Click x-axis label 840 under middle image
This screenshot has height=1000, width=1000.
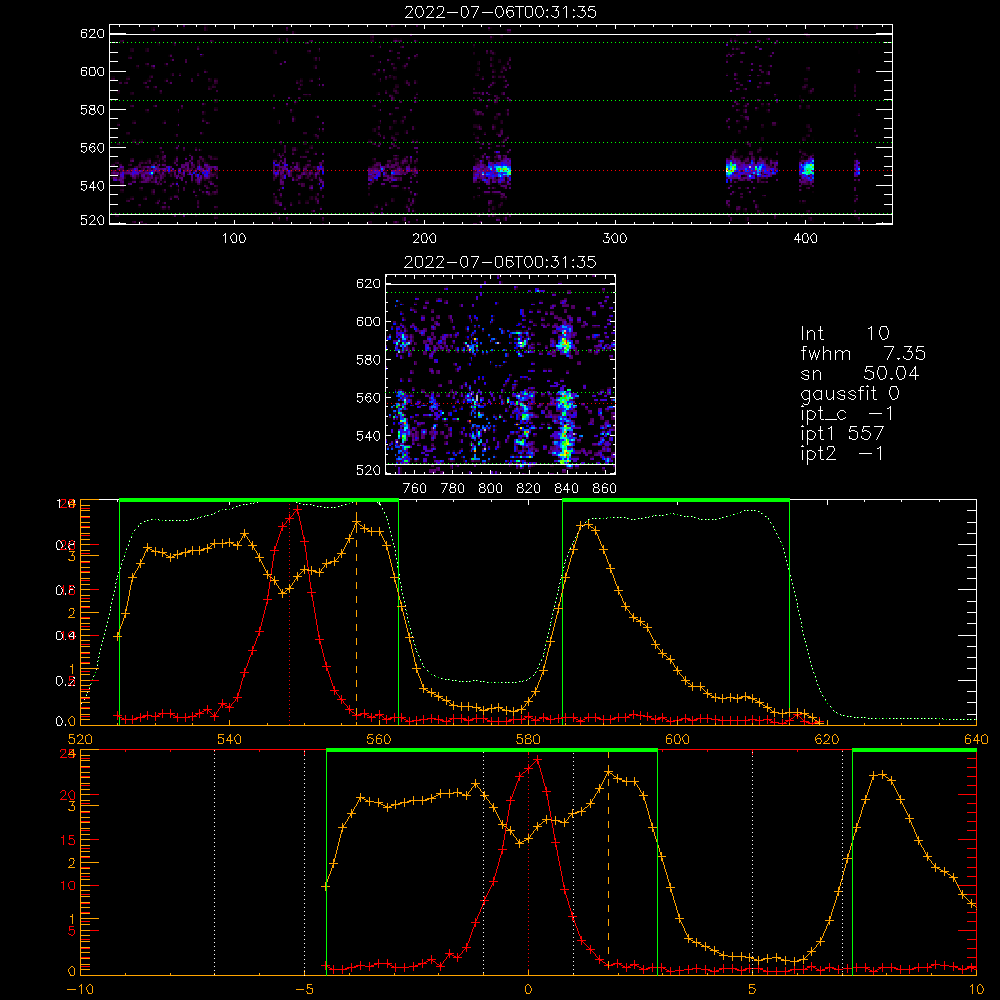coord(566,489)
